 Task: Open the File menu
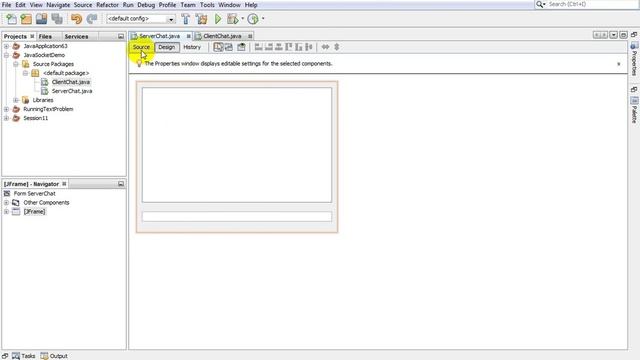7,5
